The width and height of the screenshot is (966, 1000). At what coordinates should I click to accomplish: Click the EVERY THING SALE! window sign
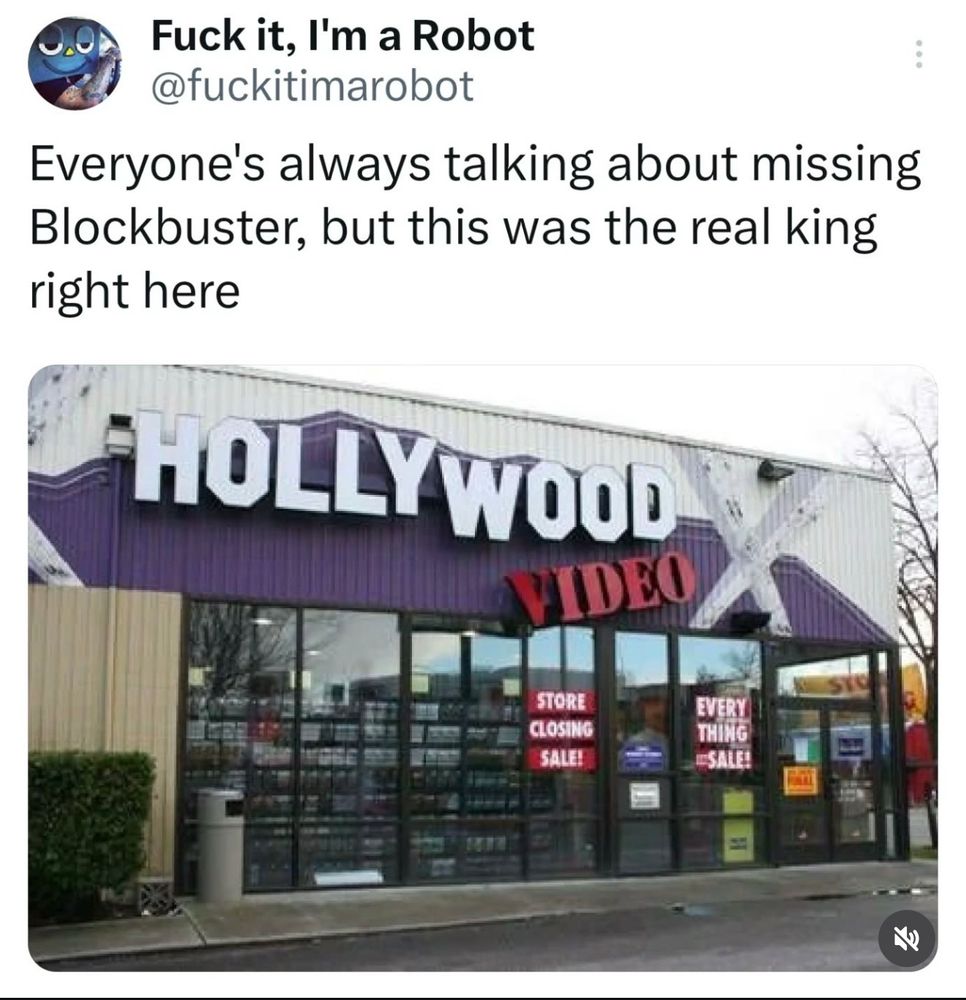click(x=723, y=733)
